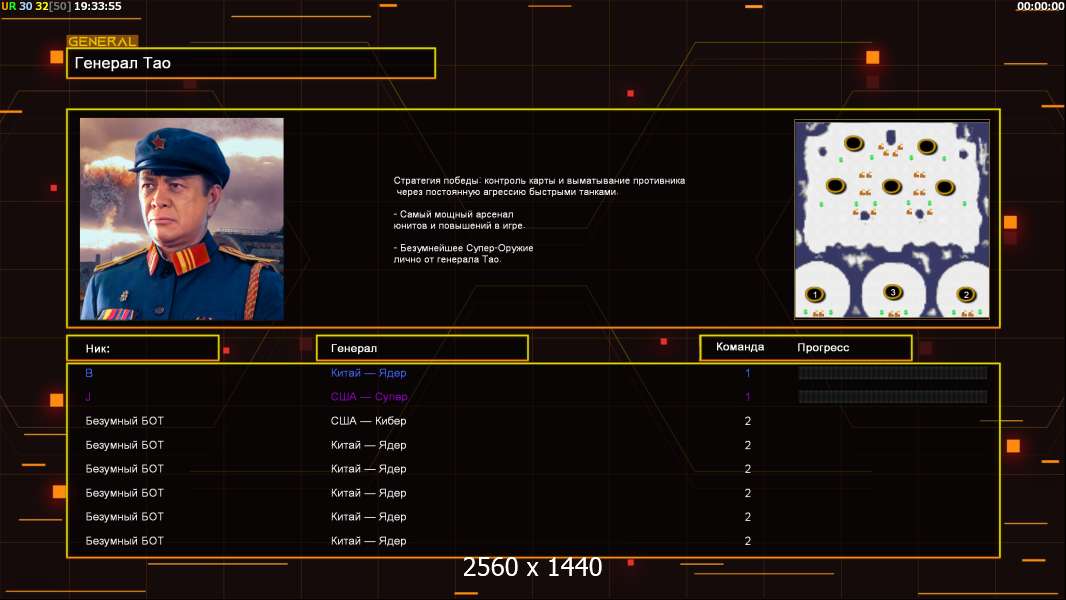Select player 'B' nickname row
Viewport: 1066px width, 600px height.
tap(89, 372)
